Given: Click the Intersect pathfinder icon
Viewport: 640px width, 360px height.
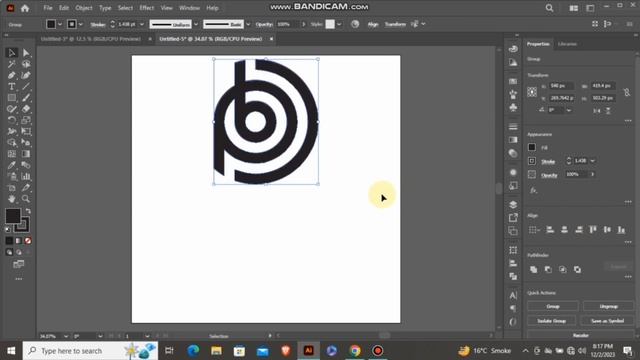Looking at the screenshot, I should [x=562, y=269].
